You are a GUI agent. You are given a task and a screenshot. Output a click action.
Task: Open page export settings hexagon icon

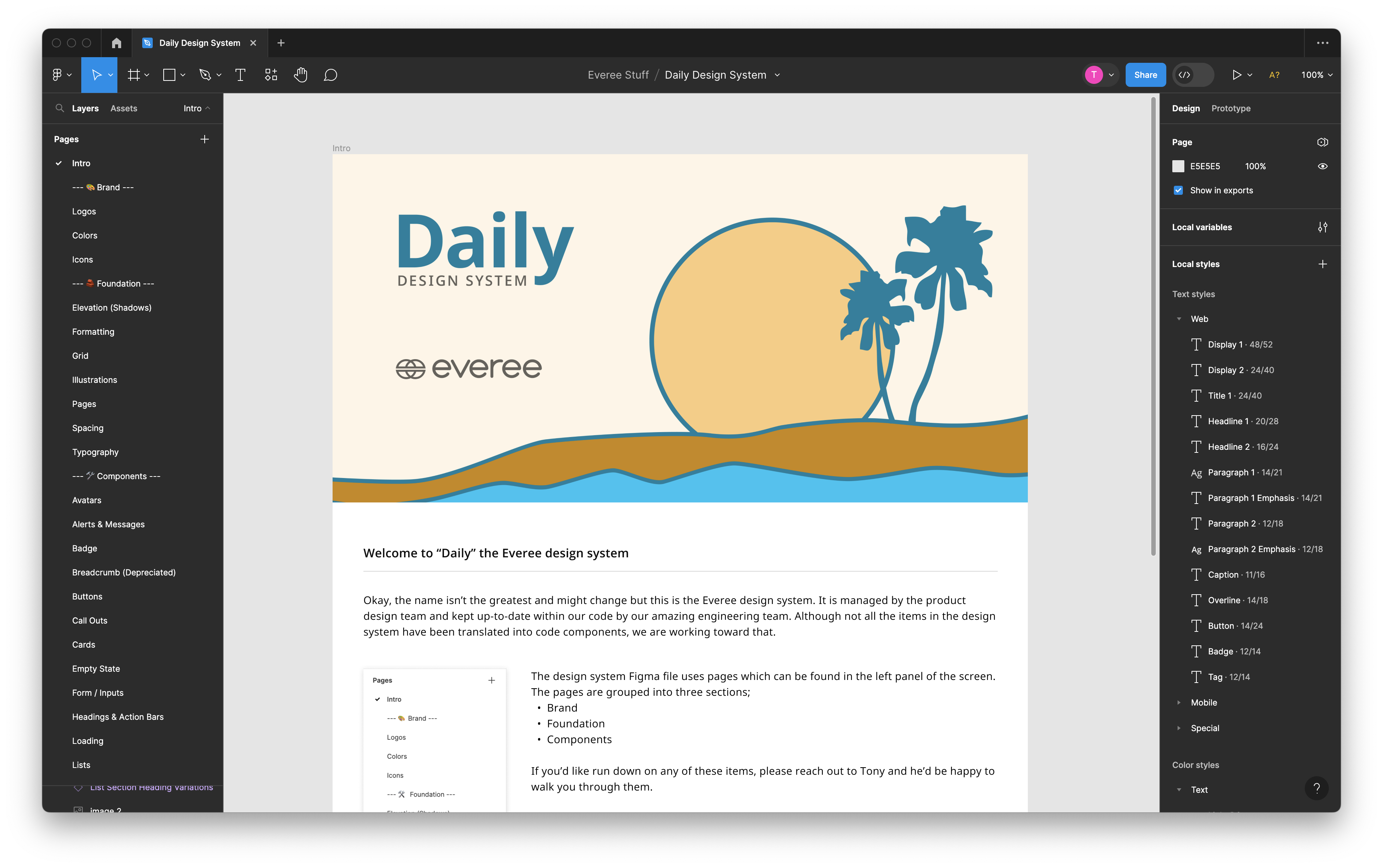(x=1322, y=142)
